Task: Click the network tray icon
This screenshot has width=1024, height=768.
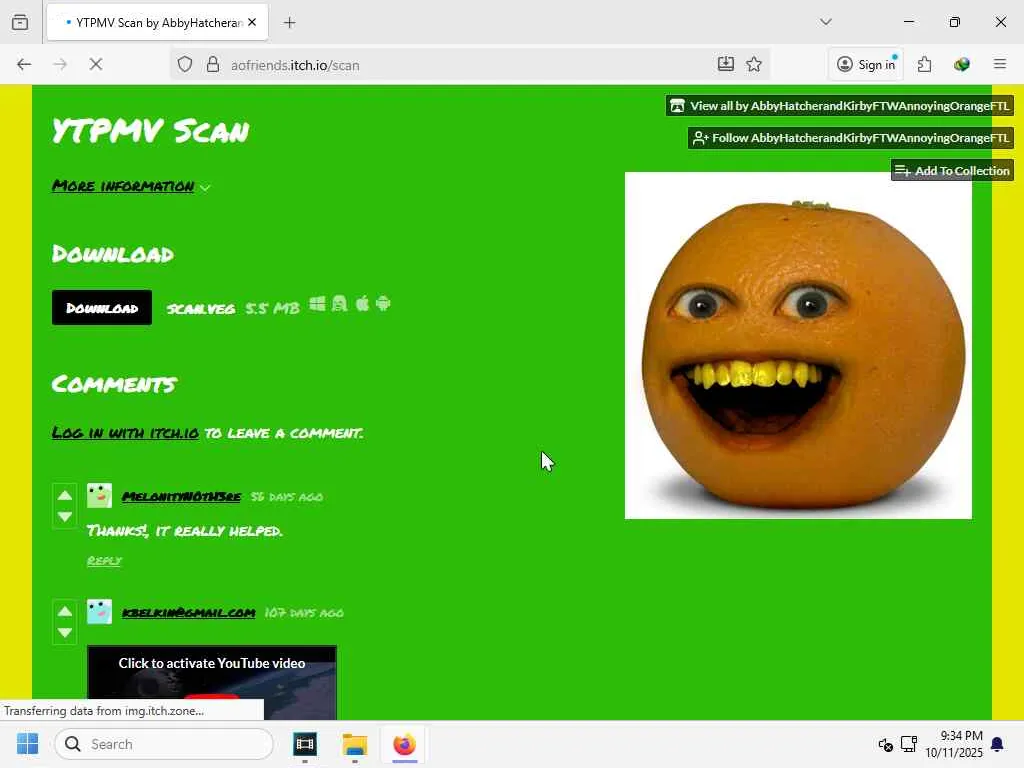Action: pos(908,744)
